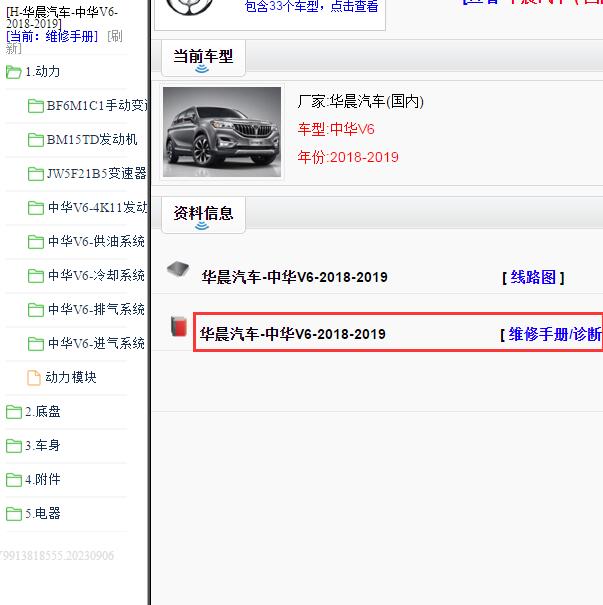Click folder icon beside 中华V6-排气系统
This screenshot has height=605, width=603.
pyautogui.click(x=35, y=309)
